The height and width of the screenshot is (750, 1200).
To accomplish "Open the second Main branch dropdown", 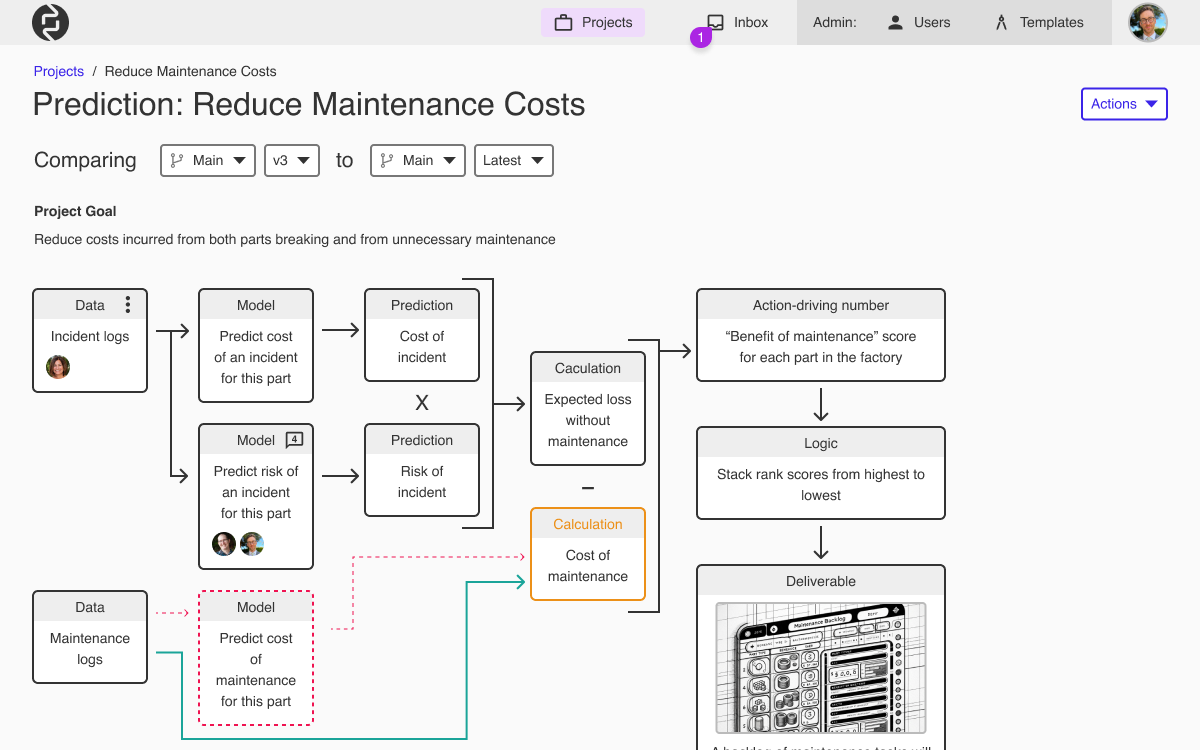I will pos(417,160).
